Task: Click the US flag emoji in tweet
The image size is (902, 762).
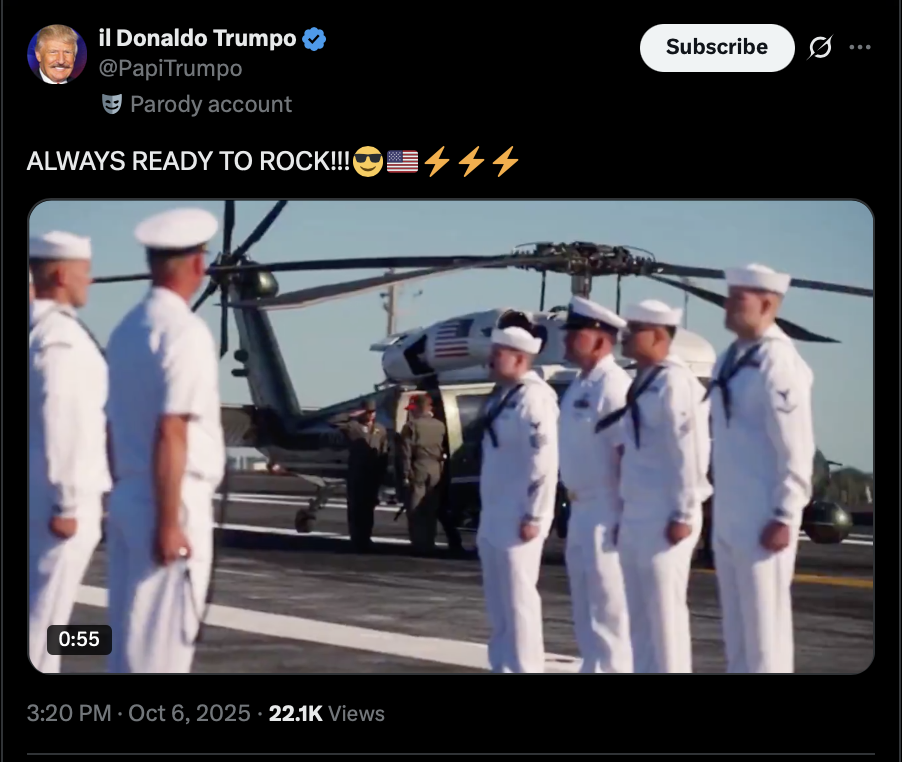Action: [x=402, y=161]
